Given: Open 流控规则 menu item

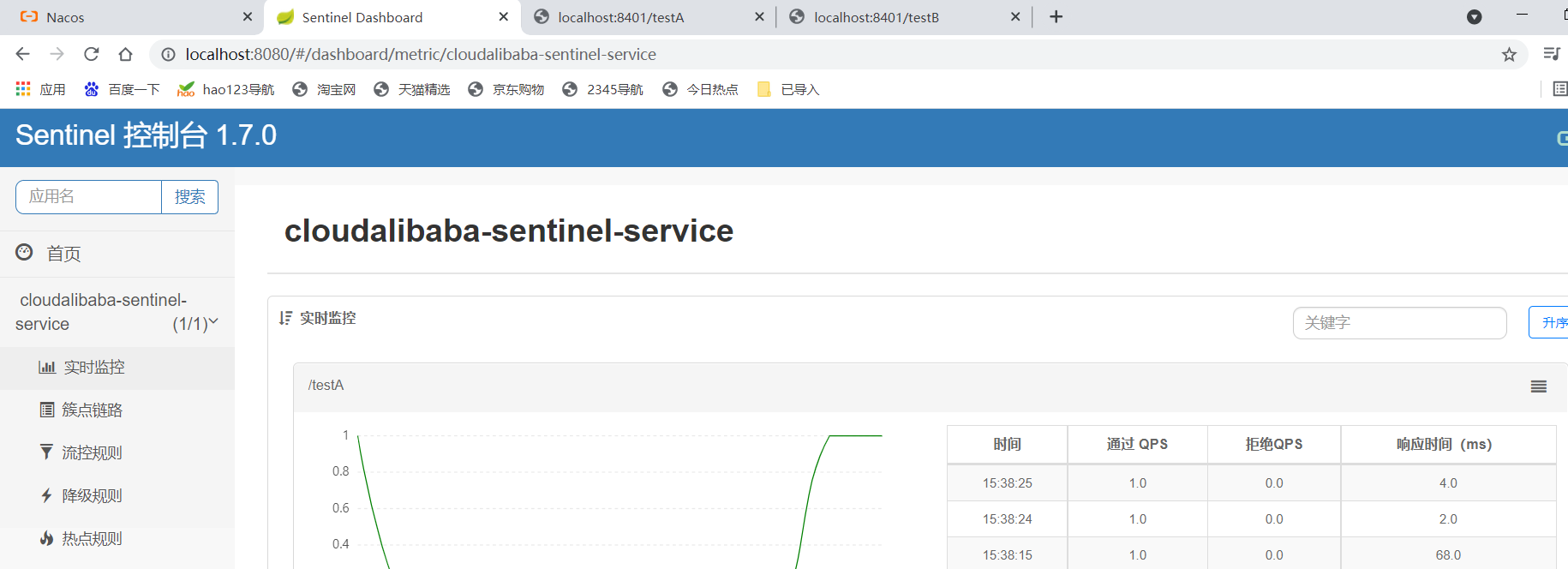Looking at the screenshot, I should 117,453.
